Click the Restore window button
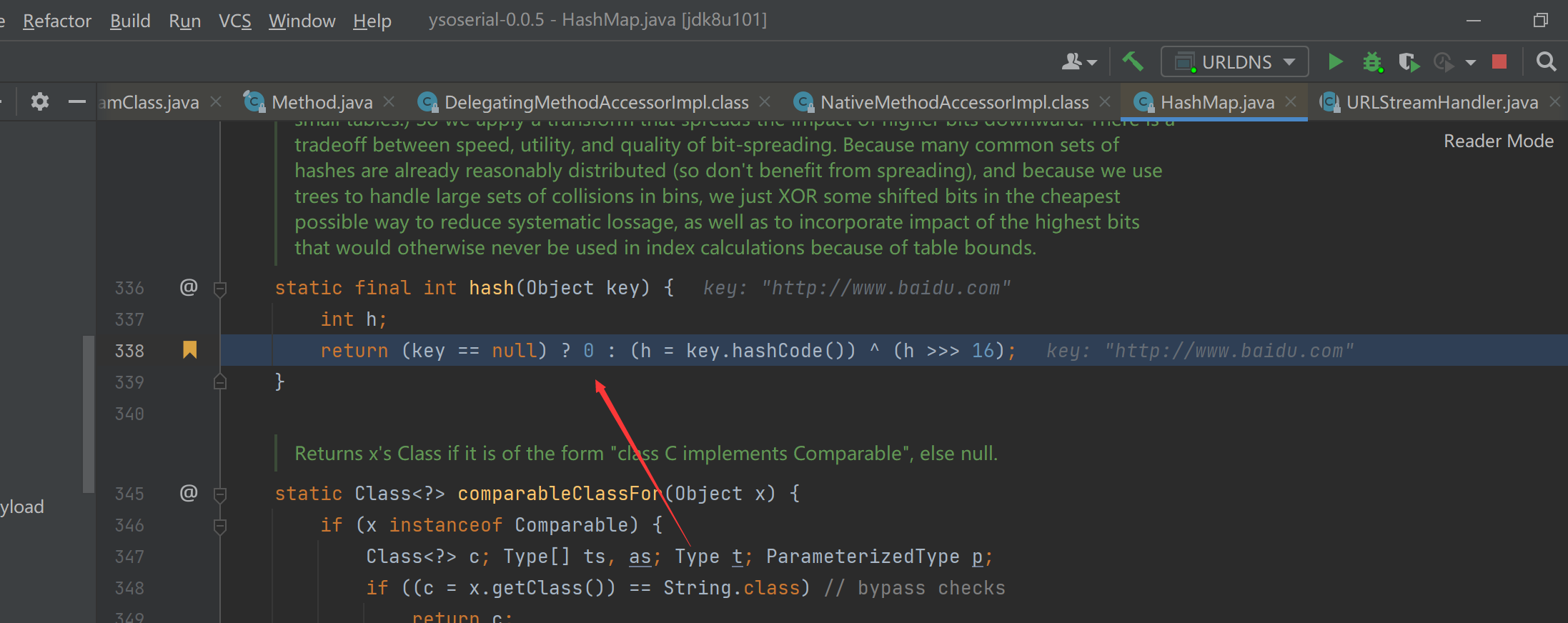The height and width of the screenshot is (623, 1568). pos(1540,21)
